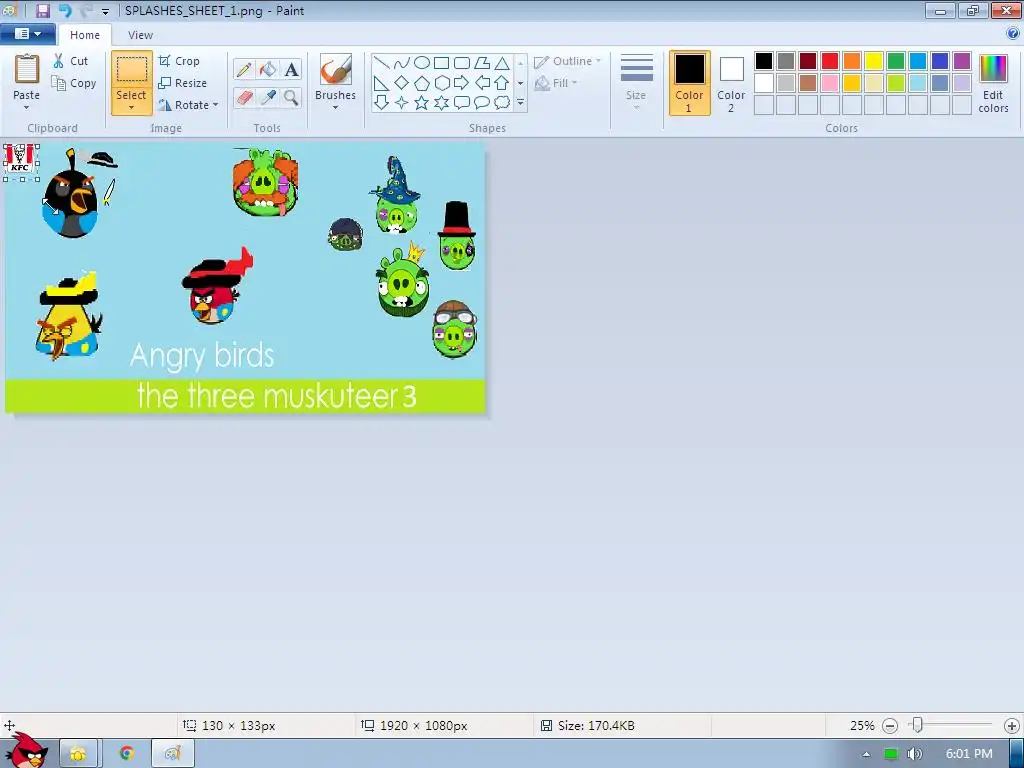
Task: Choose the Cloud callout shape
Action: coord(502,103)
